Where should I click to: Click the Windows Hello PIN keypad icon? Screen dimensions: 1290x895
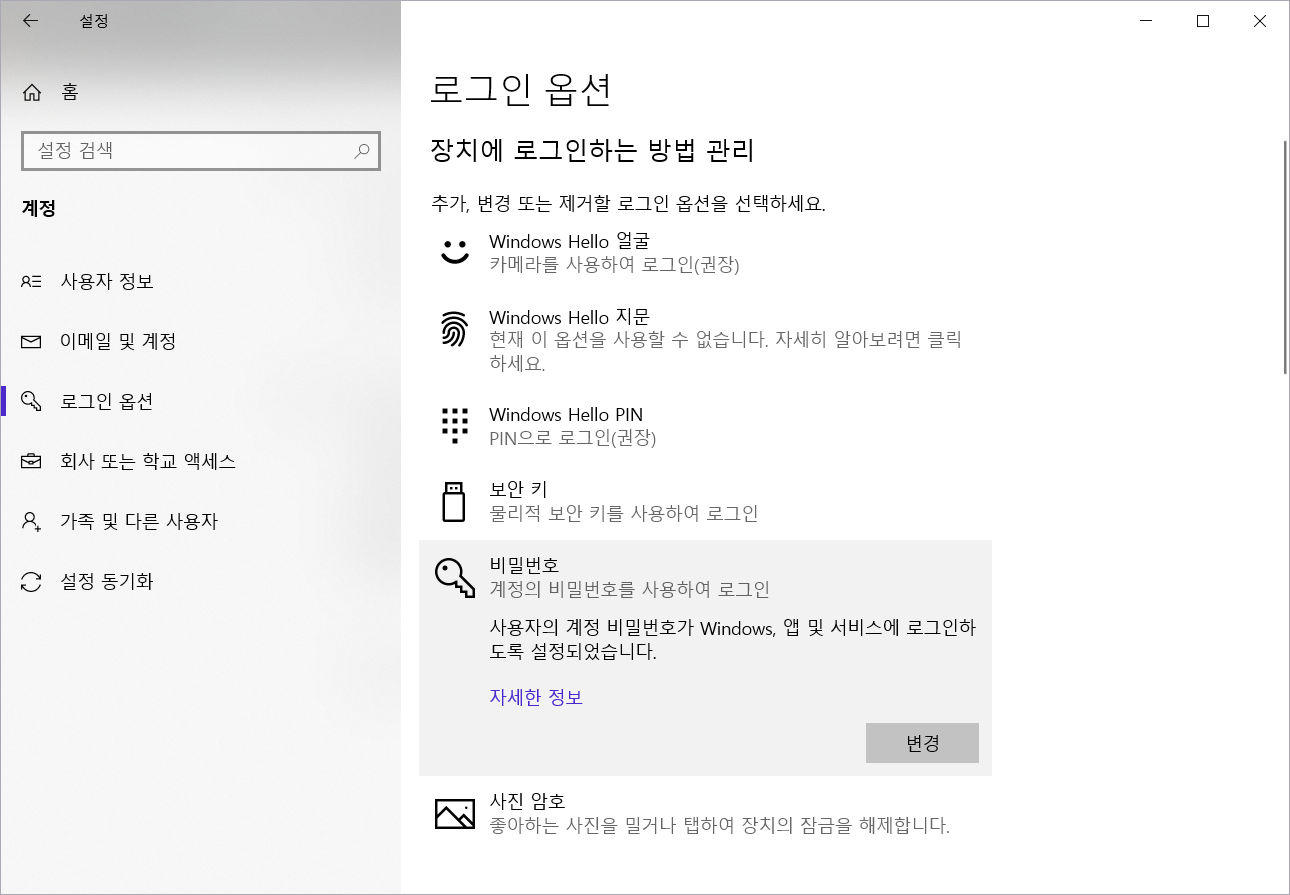click(x=454, y=425)
